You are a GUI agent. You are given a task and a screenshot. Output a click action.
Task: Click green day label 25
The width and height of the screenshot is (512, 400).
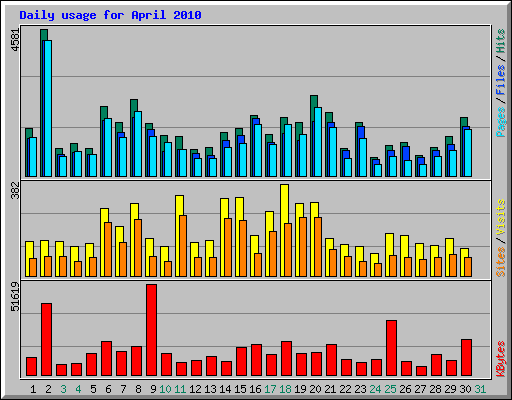pyautogui.click(x=390, y=389)
